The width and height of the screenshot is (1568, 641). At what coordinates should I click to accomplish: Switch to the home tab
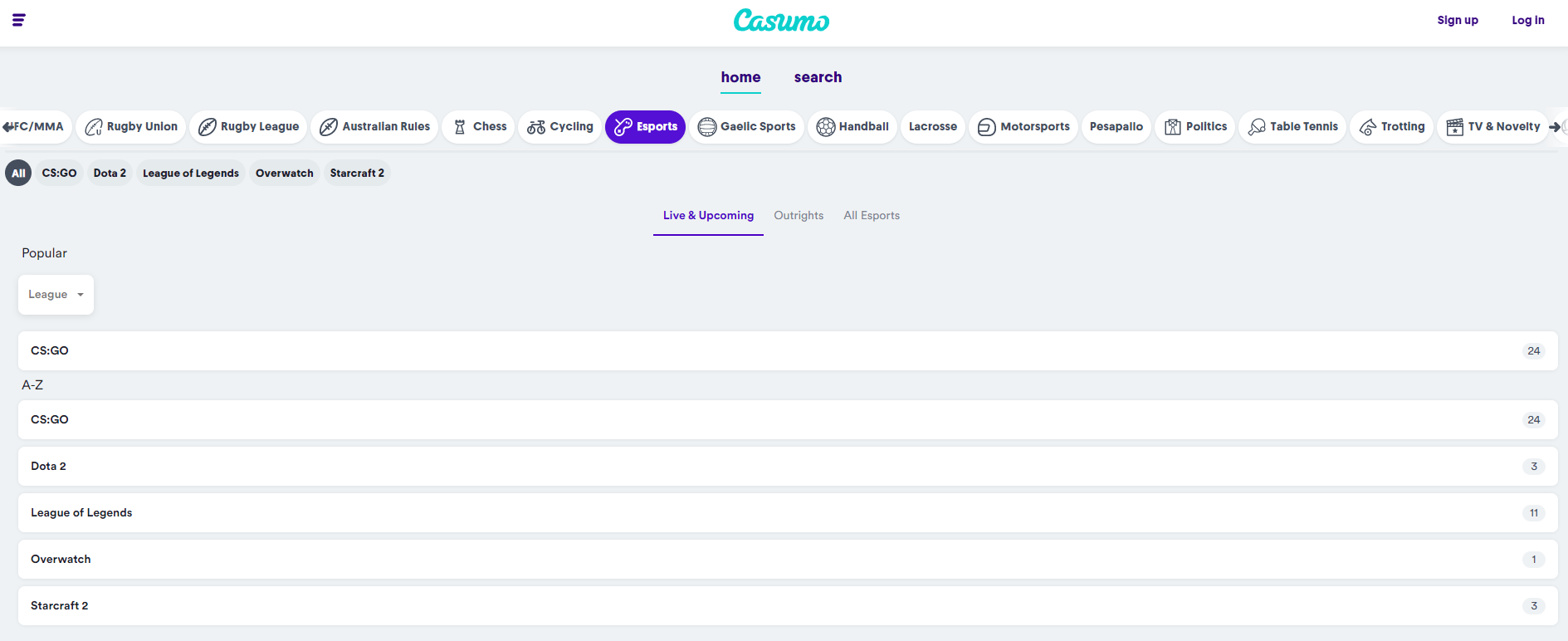pos(740,77)
